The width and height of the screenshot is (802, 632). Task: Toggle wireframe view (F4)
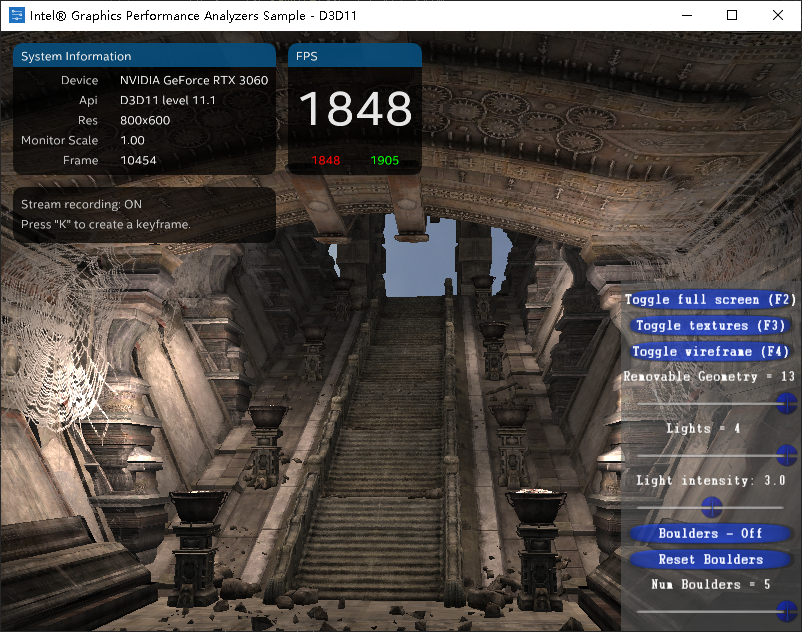point(710,351)
